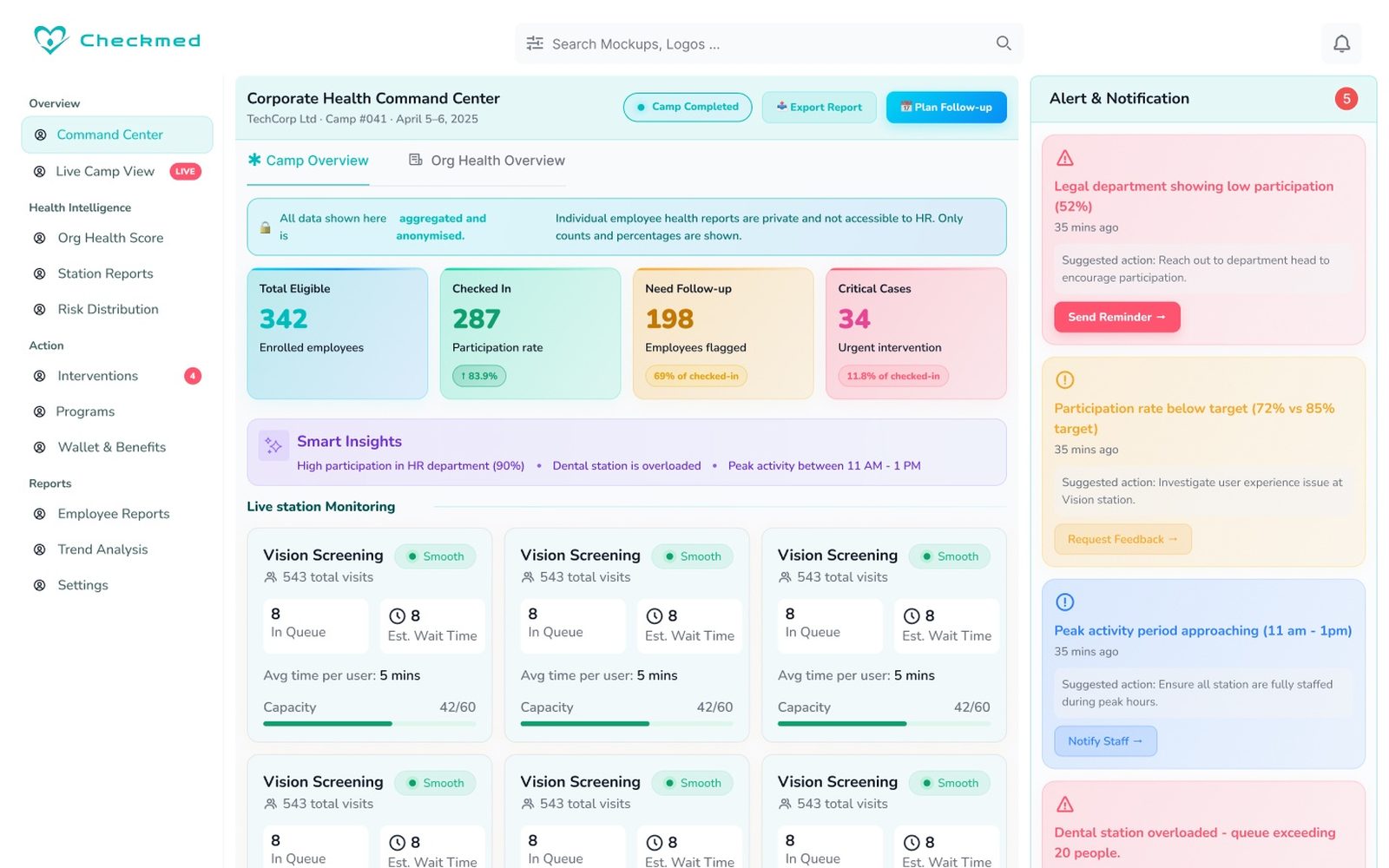The image size is (1389, 868).
Task: Focus the Search Mockups, Logos field
Action: click(769, 43)
